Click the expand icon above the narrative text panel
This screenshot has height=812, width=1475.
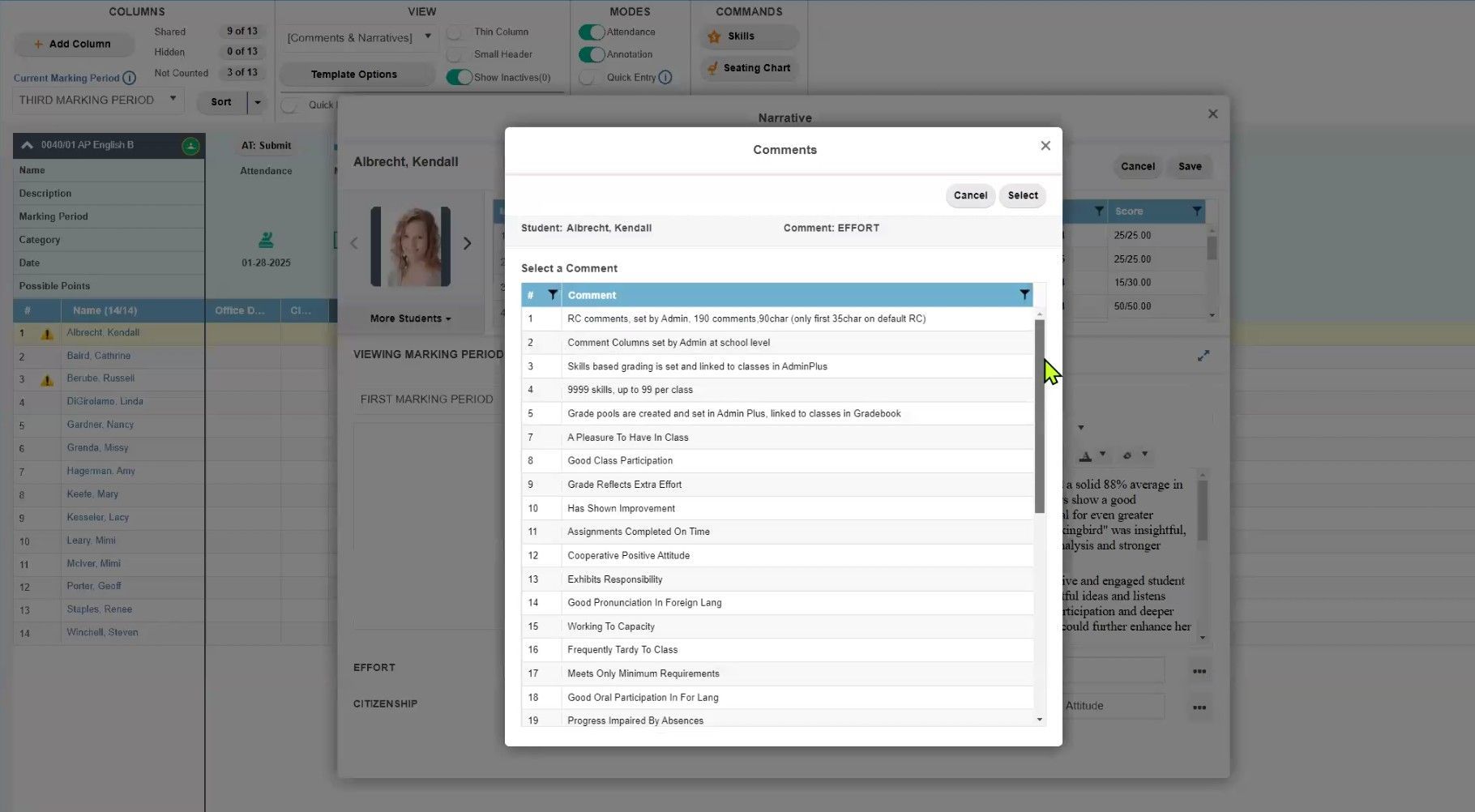(1204, 355)
